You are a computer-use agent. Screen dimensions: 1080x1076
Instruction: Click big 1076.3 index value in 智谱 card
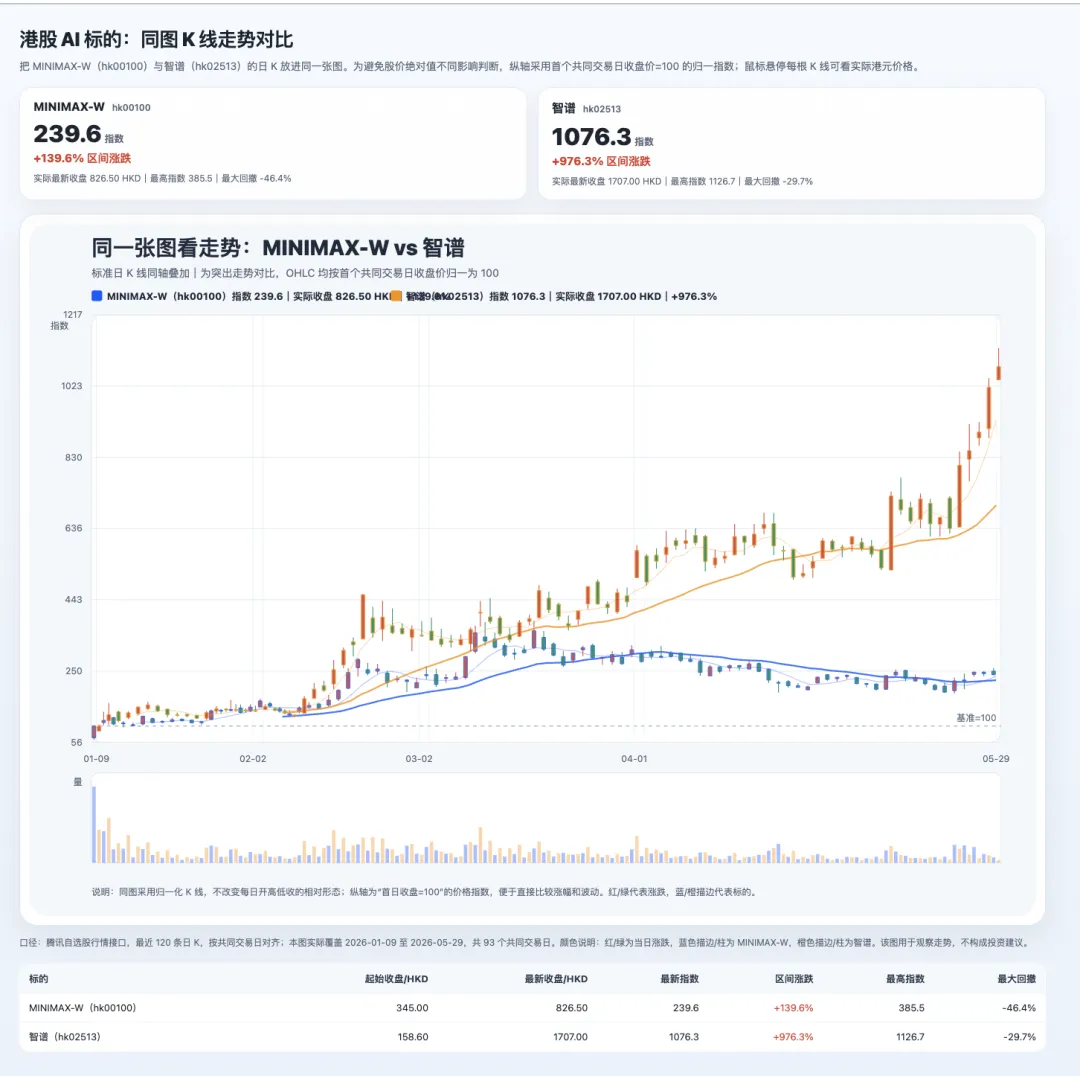592,137
